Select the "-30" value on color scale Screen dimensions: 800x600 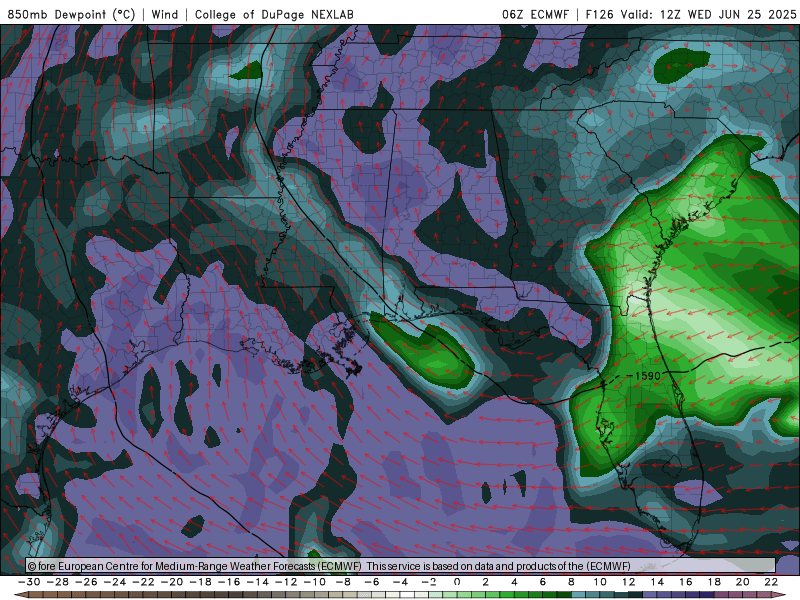pos(29,582)
